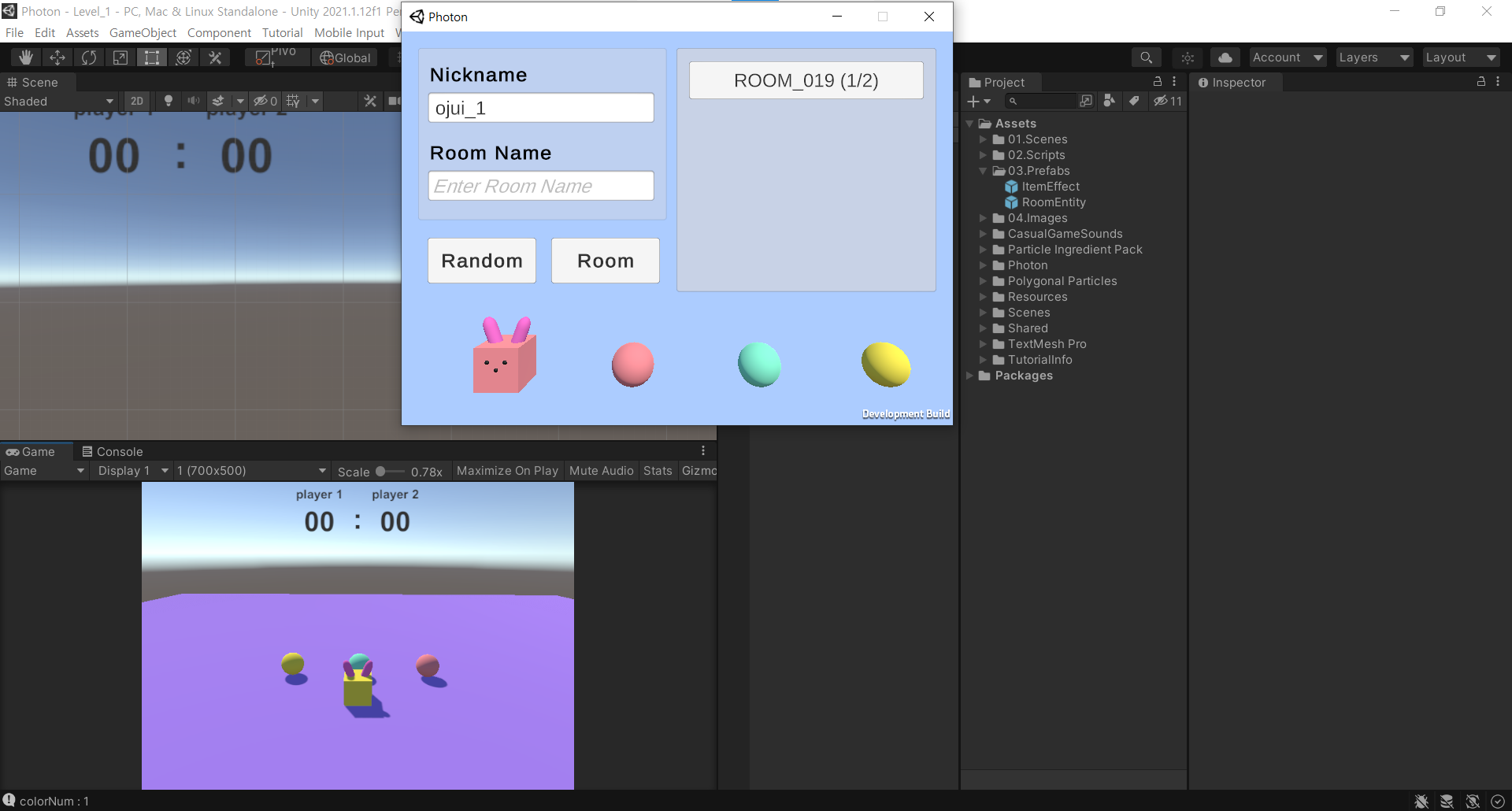Search by type in Project
Screen dimensions: 1512x811
[x=1110, y=101]
